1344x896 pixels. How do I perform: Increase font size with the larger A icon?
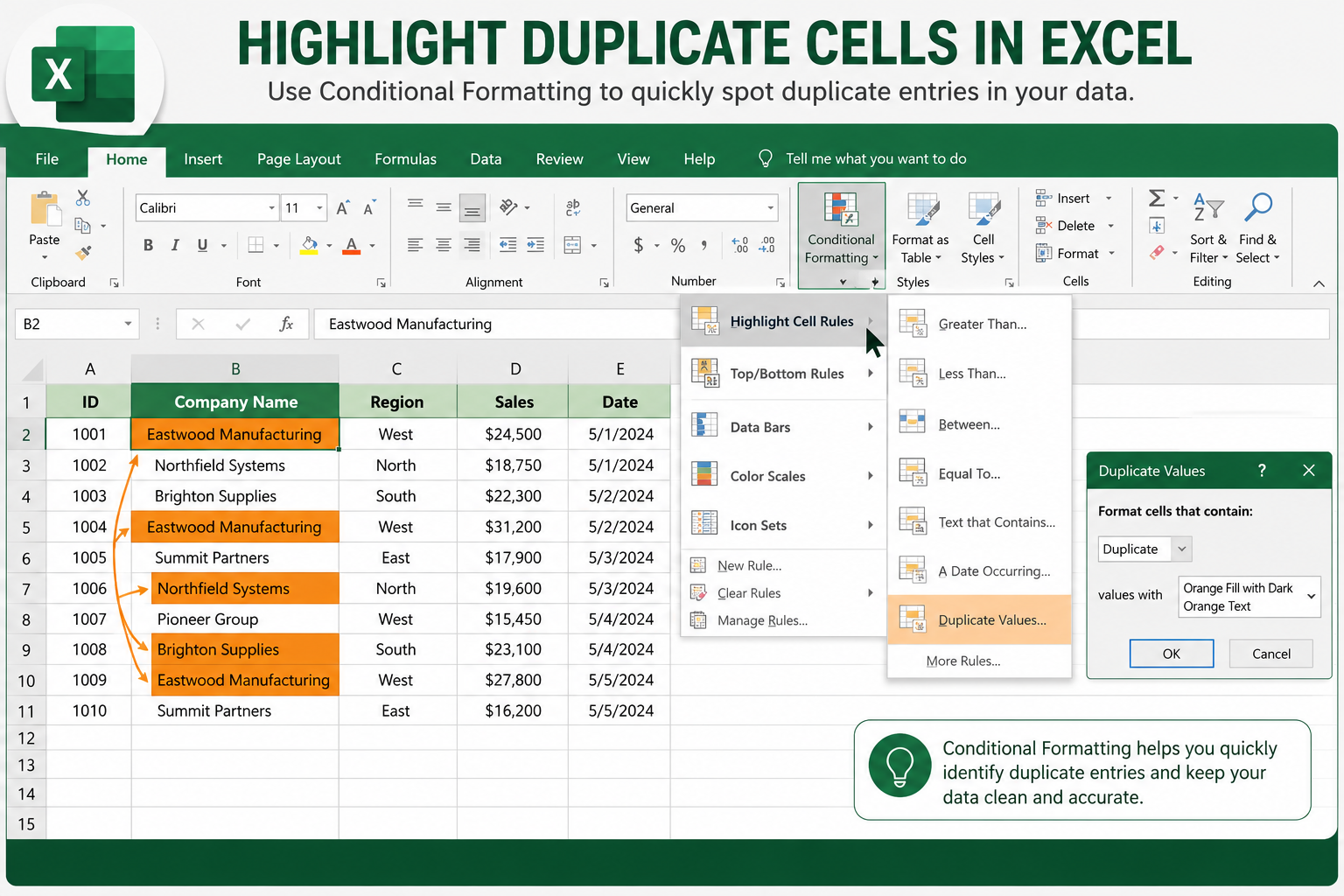coord(343,207)
